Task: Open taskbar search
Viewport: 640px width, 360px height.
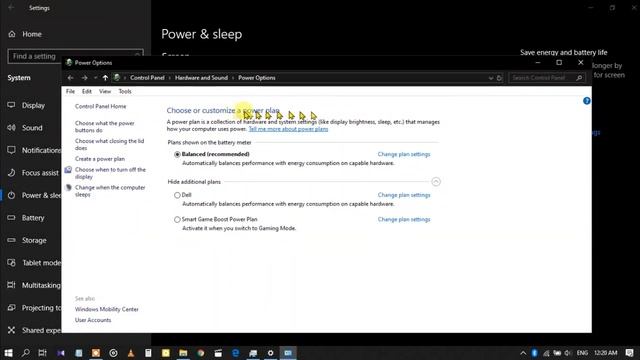Action: (x=25, y=353)
